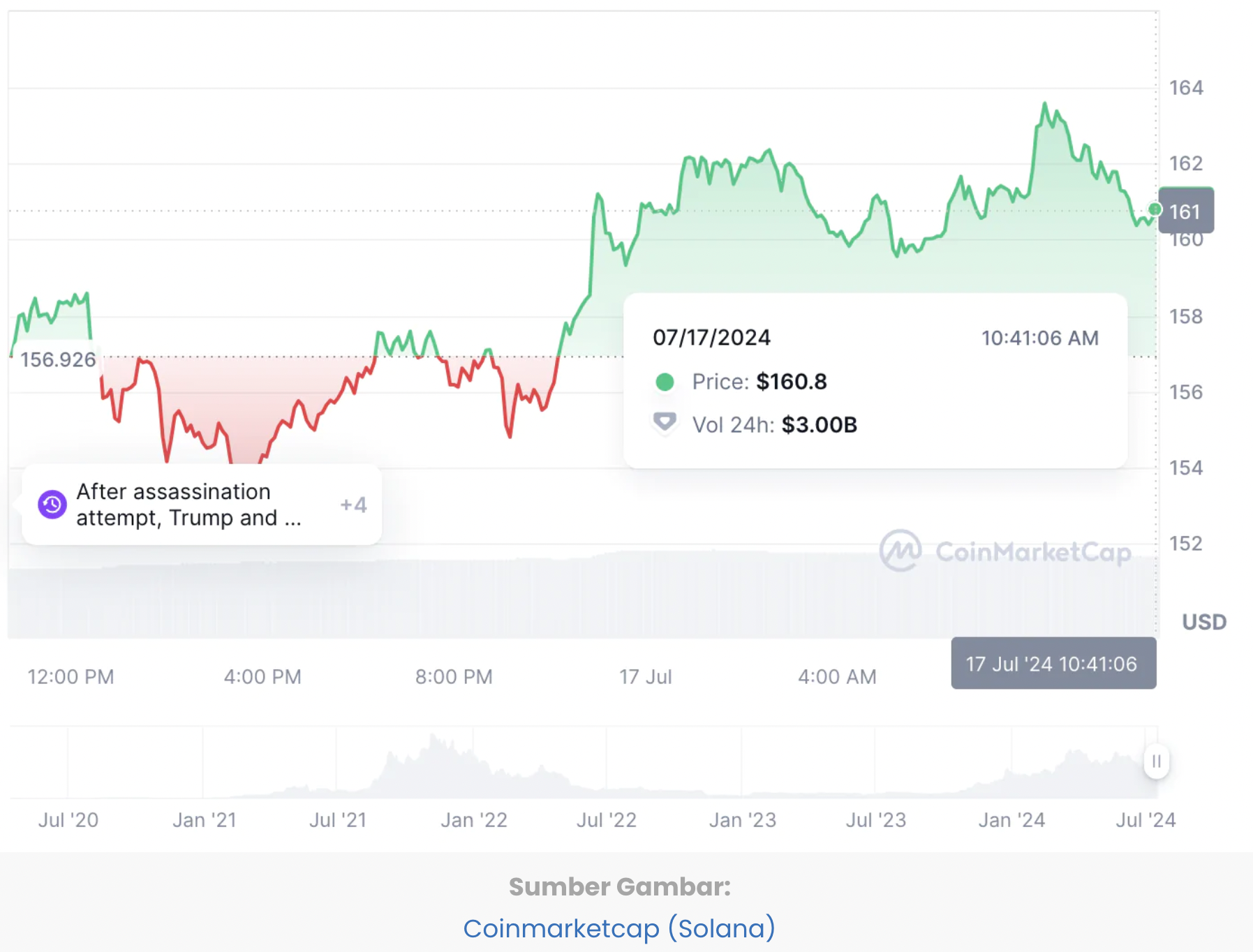1253x952 pixels.
Task: Click the Jan '24 range label
Action: [1011, 820]
